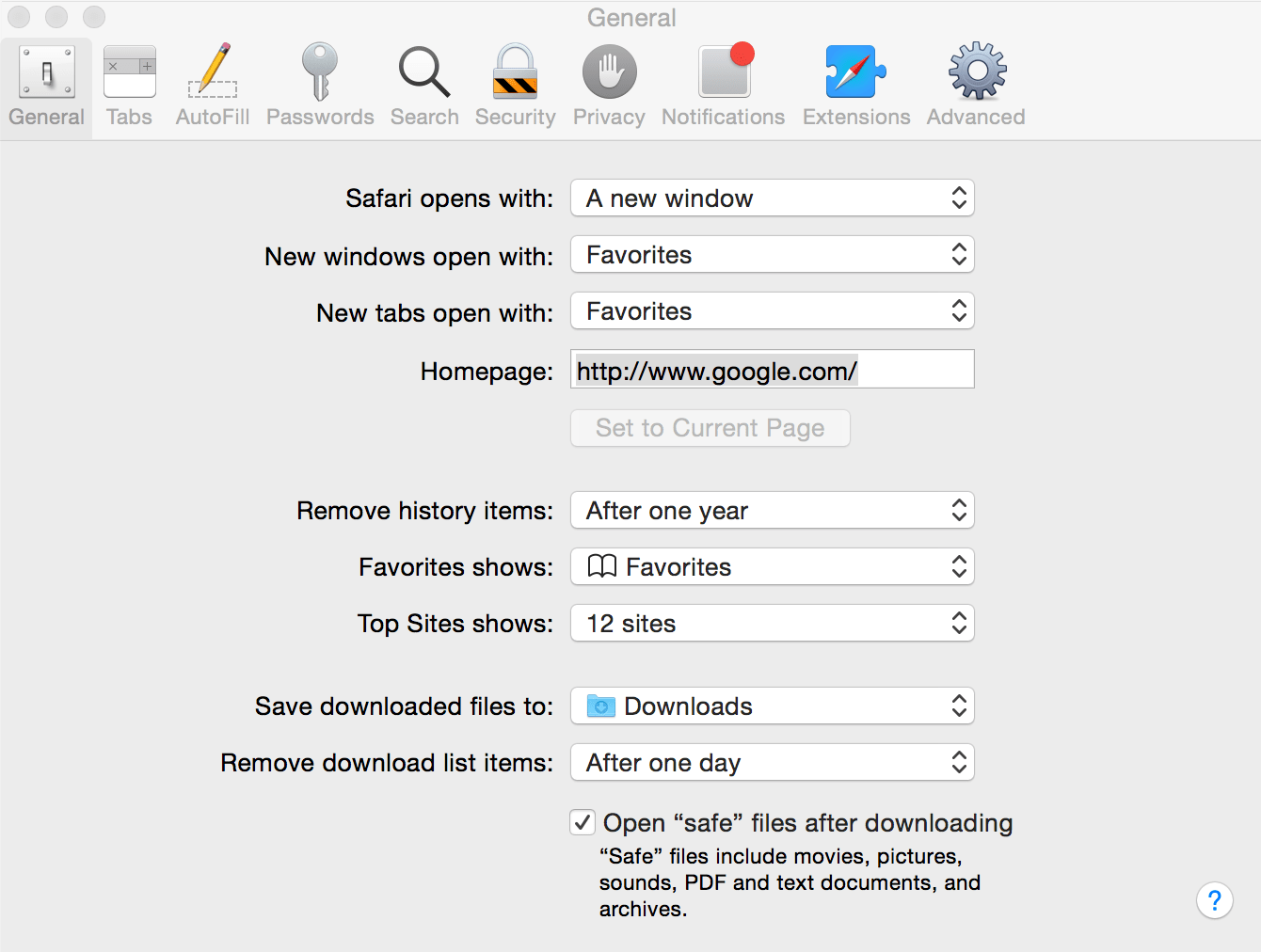The image size is (1261, 952).
Task: Open the Top Sites shows dropdown
Action: pos(772,623)
